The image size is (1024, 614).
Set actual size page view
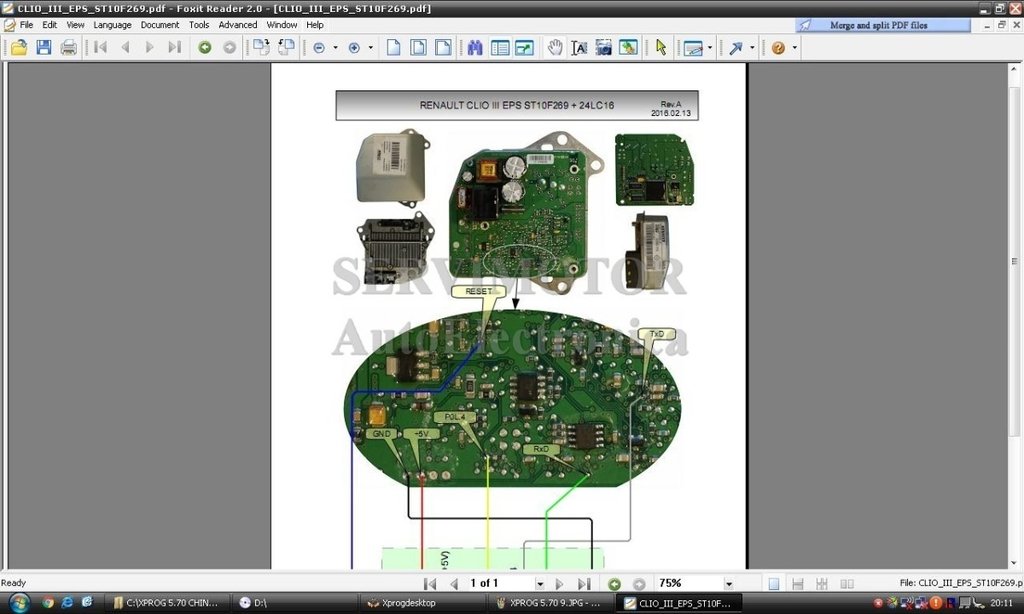[393, 48]
